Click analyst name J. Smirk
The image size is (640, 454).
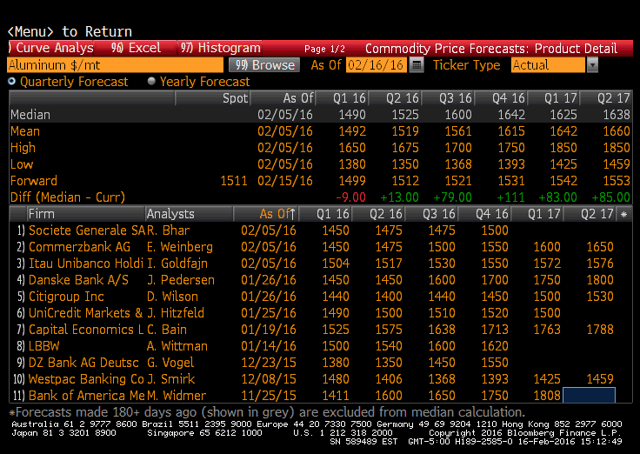coord(171,379)
